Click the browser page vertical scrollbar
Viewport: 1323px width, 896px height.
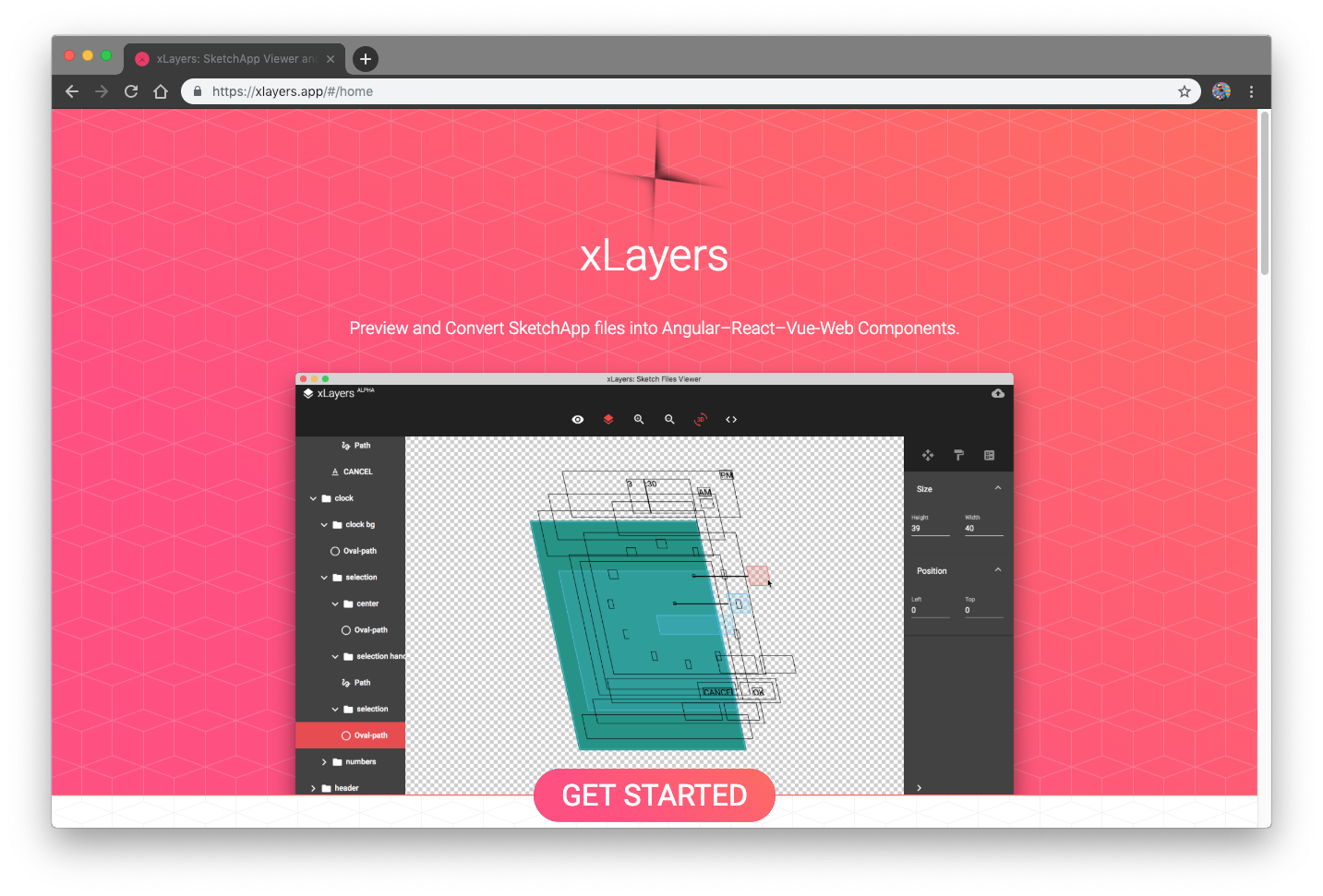point(1265,194)
